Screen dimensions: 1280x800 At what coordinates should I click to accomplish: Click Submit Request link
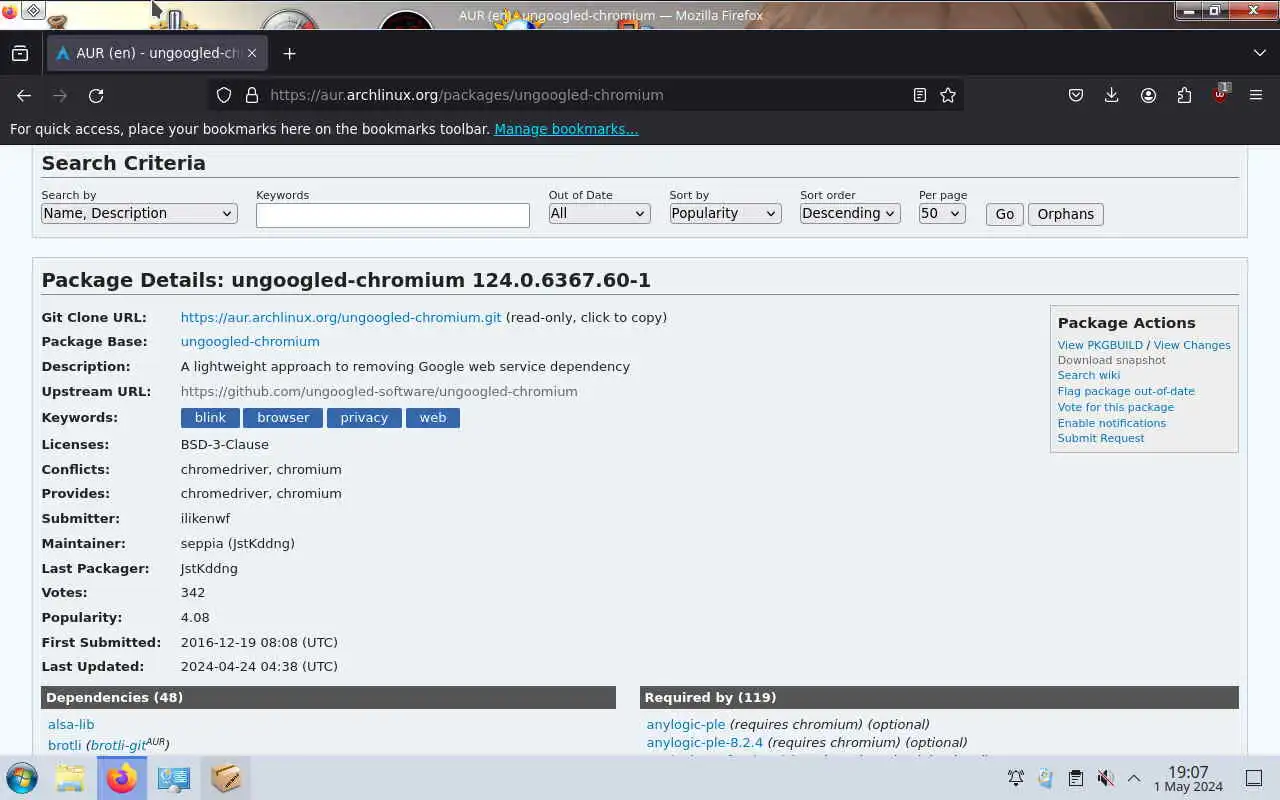(1101, 438)
